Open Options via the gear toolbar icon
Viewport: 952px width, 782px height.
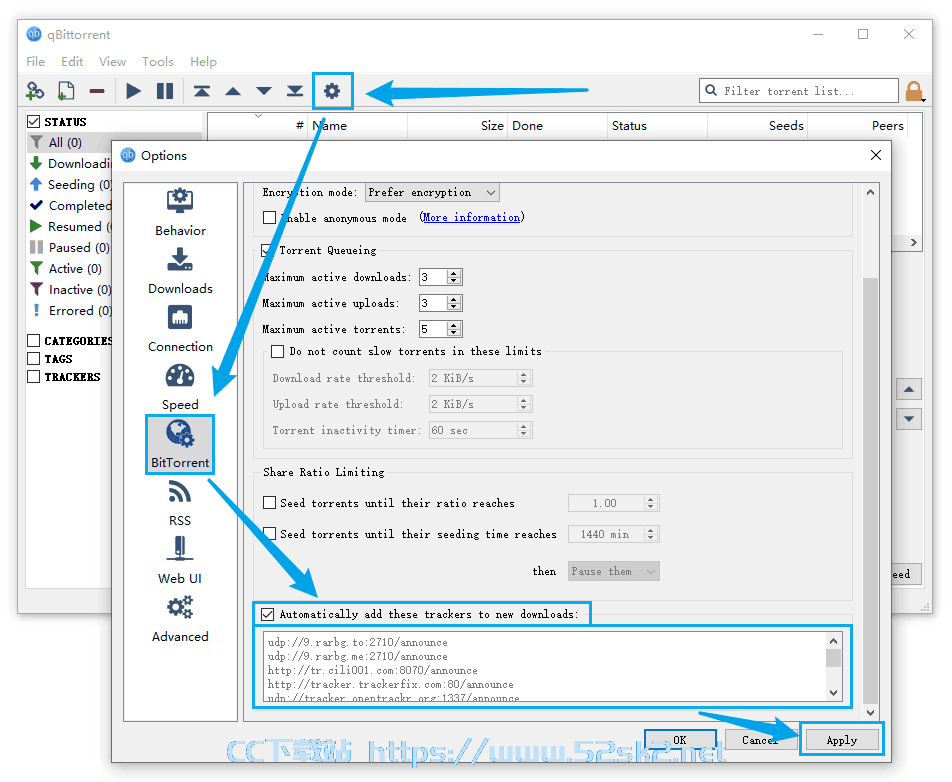pos(332,91)
